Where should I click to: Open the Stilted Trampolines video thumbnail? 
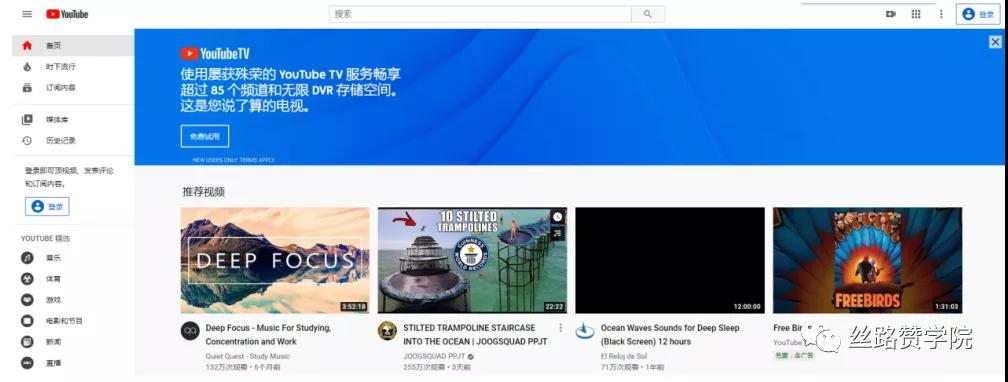coord(472,260)
